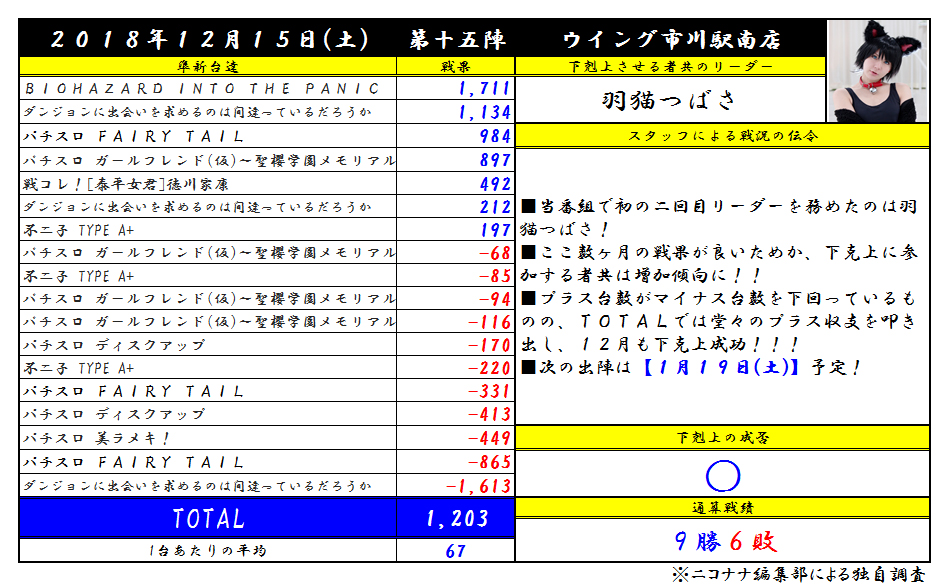Click the yellow スタッフによる戦況の伝令 header
This screenshot has height=586, width=950.
pos(725,136)
